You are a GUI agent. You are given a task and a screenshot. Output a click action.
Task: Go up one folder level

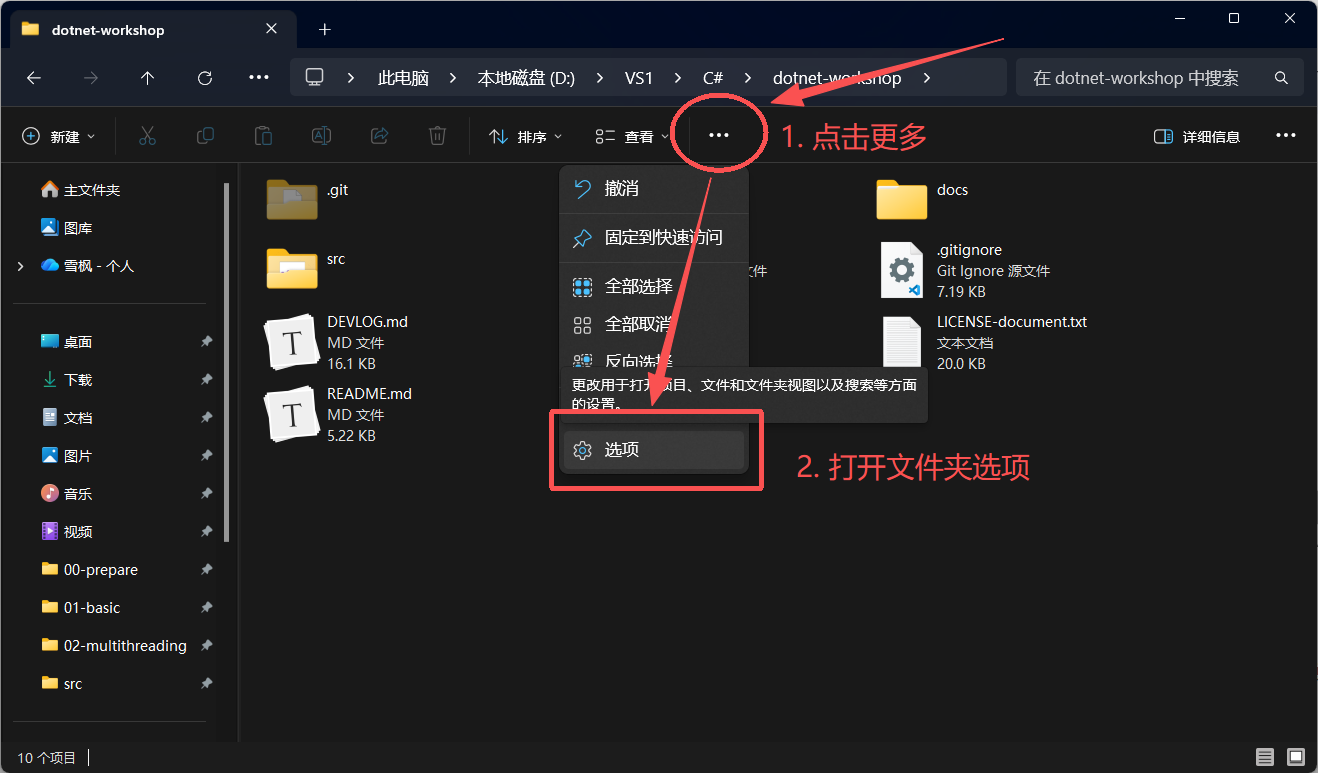(x=148, y=78)
